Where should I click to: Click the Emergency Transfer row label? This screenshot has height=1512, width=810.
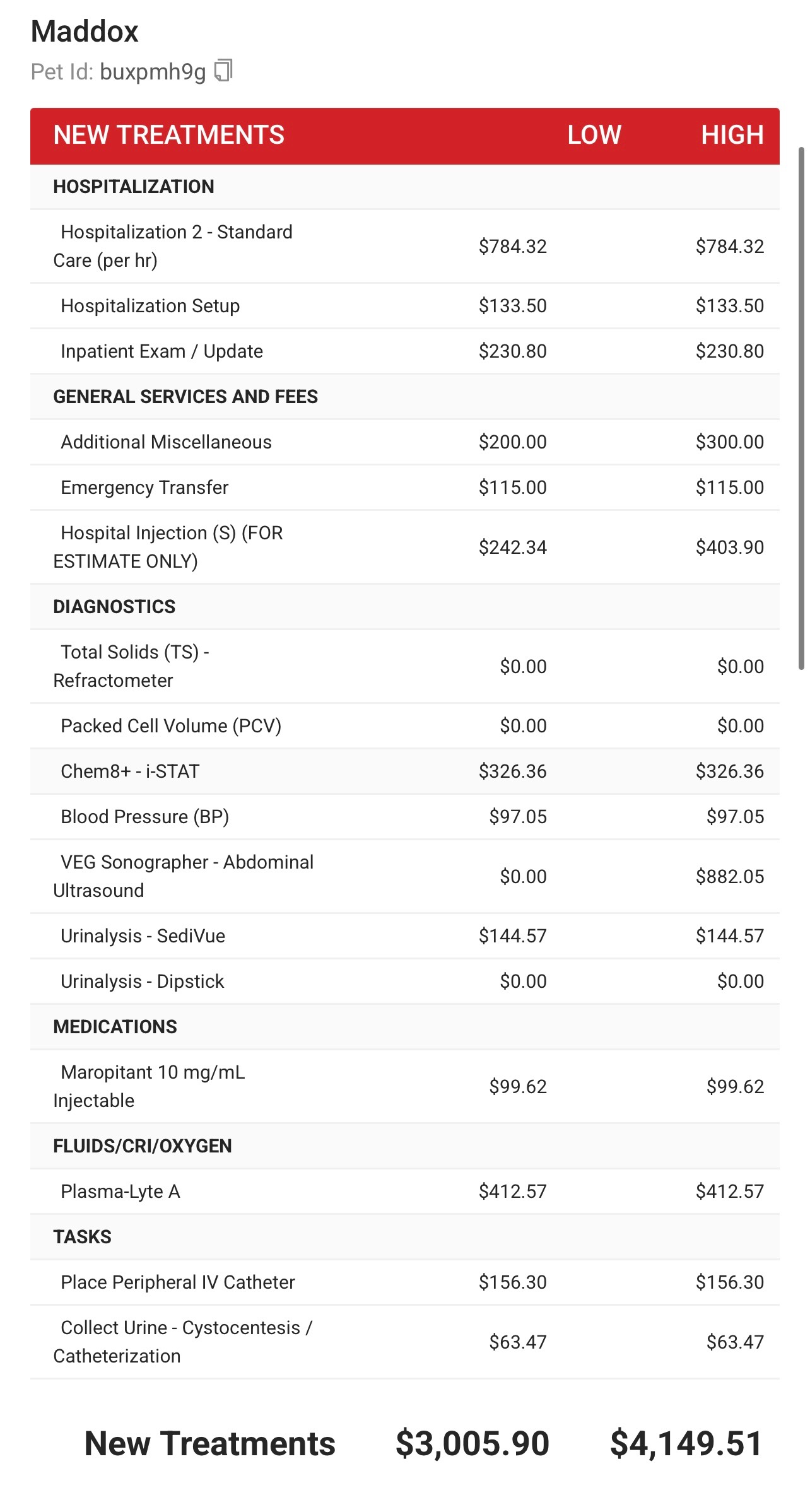144,488
